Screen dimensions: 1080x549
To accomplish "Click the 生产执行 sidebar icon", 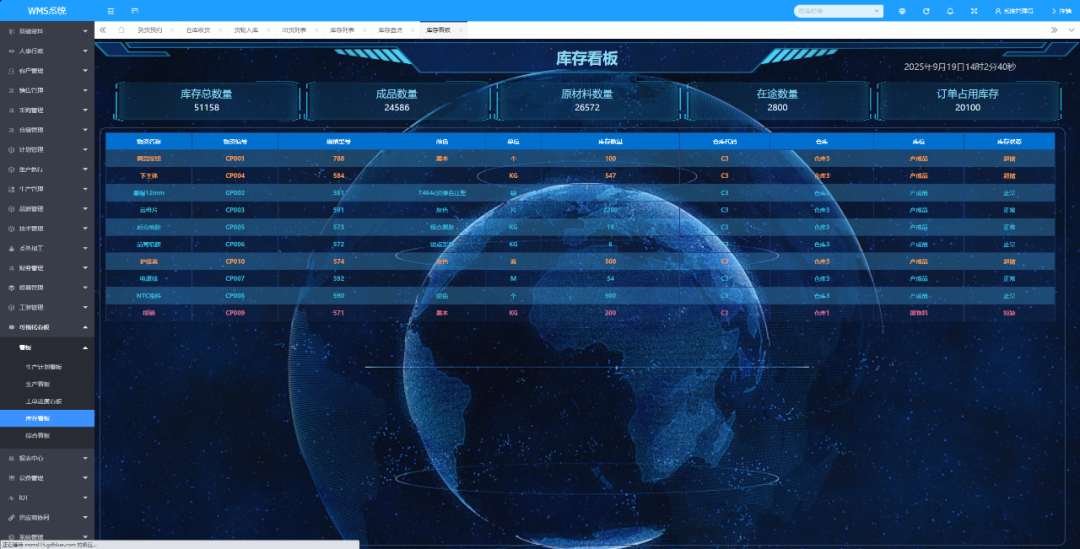I will [x=11, y=169].
